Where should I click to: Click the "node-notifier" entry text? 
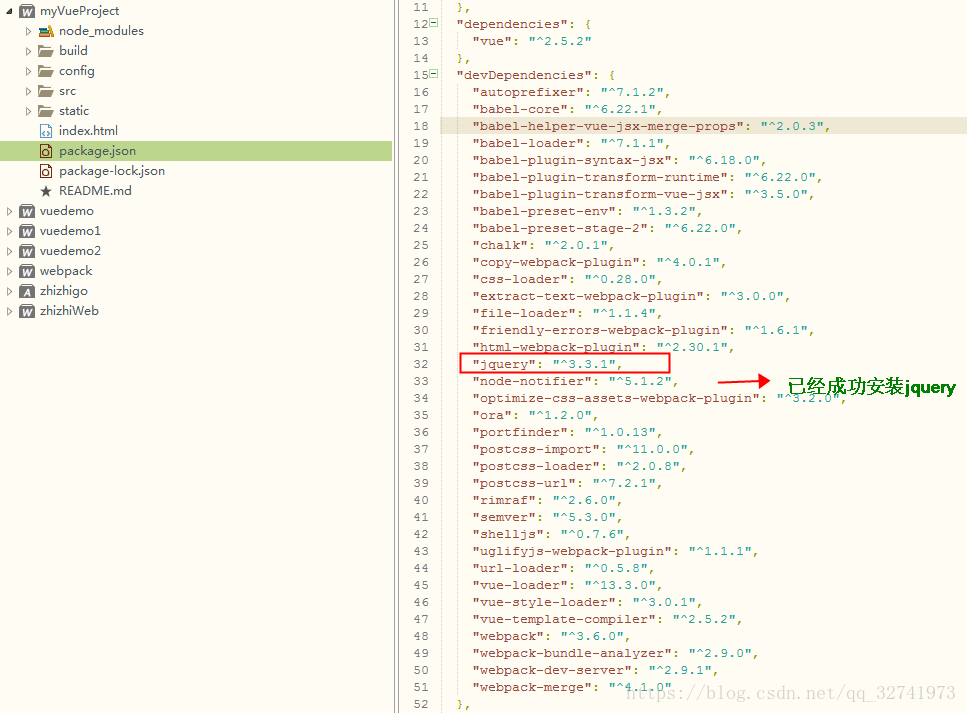532,381
